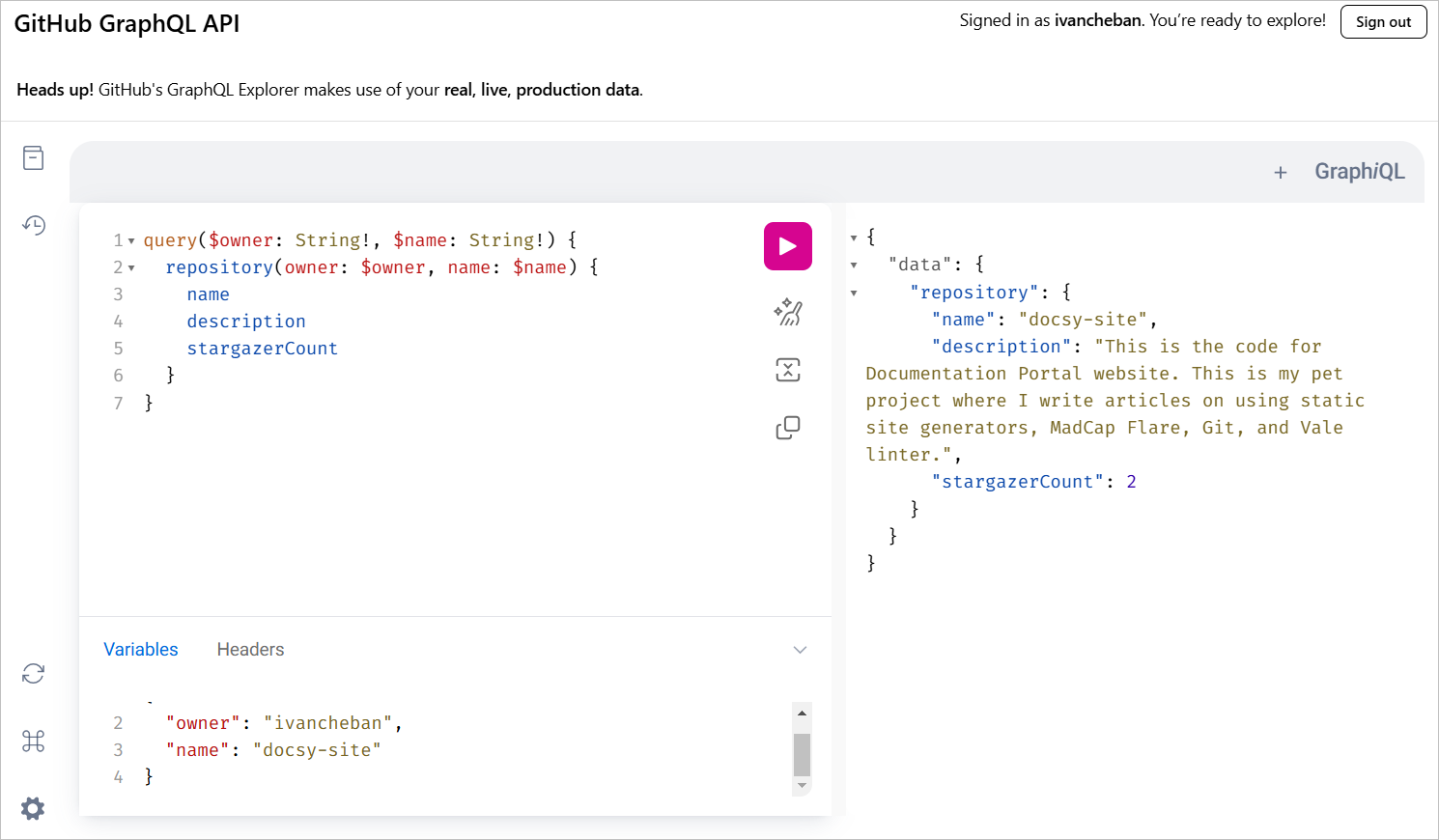Click the prettify query icon
This screenshot has height=840, width=1439.
[787, 312]
